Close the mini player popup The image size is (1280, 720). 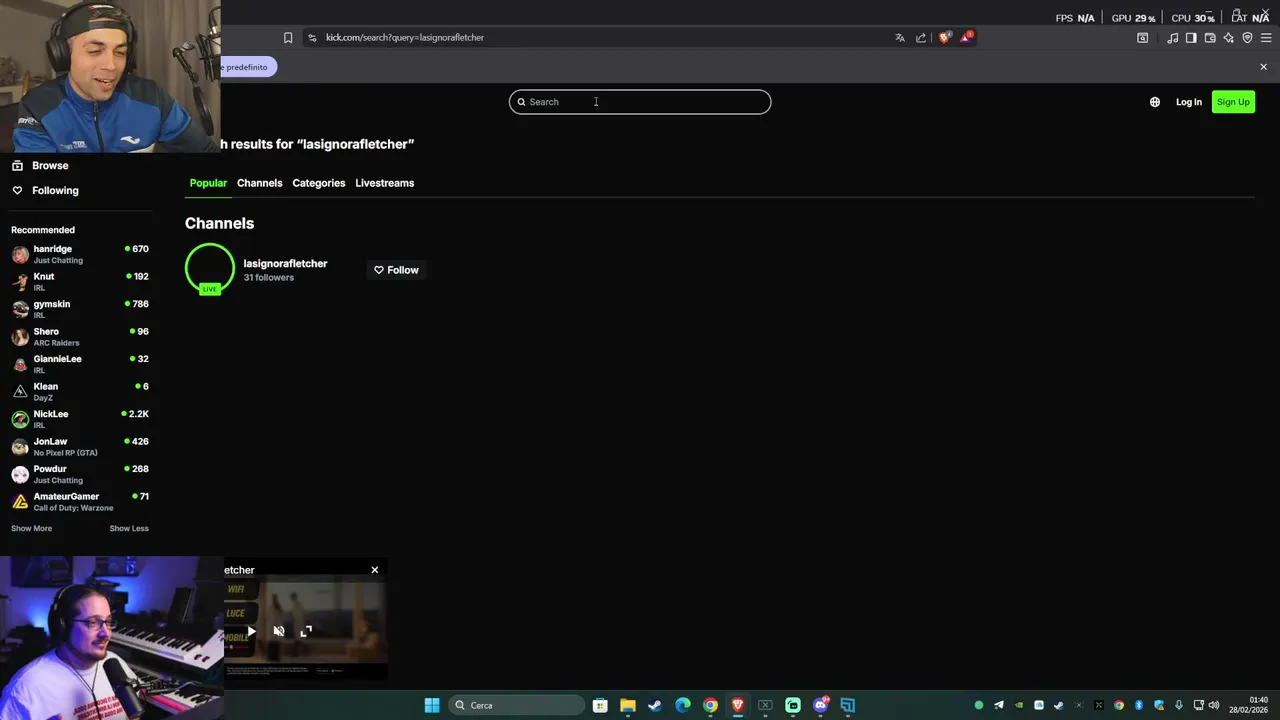click(375, 570)
